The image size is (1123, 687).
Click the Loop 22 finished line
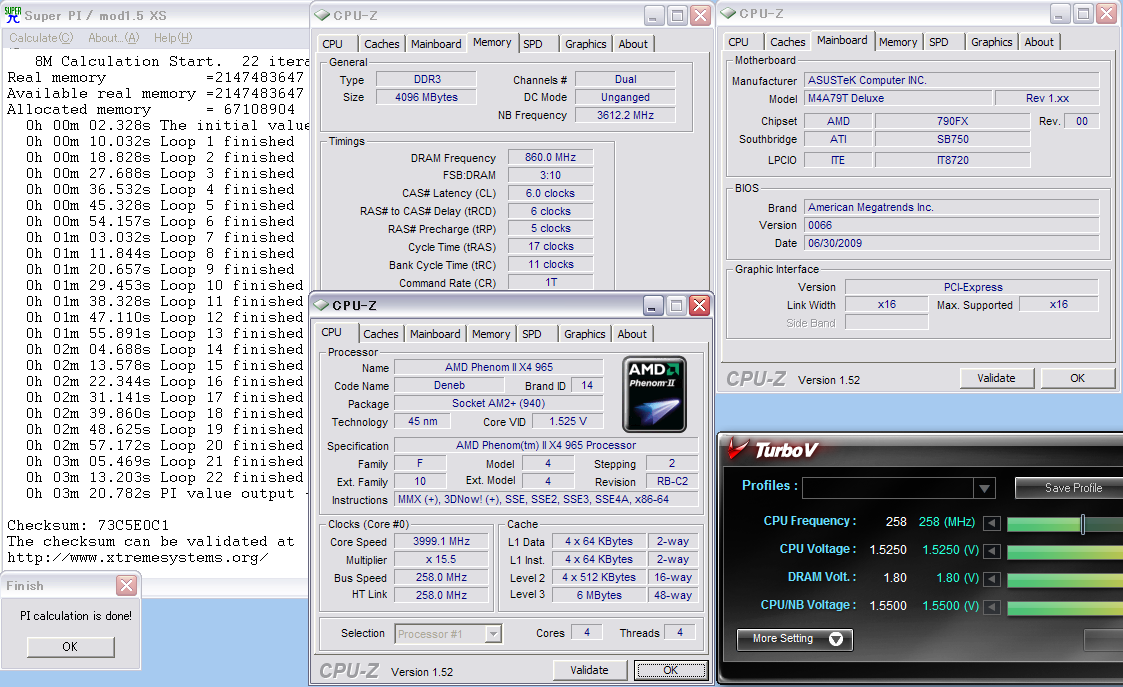(x=165, y=478)
